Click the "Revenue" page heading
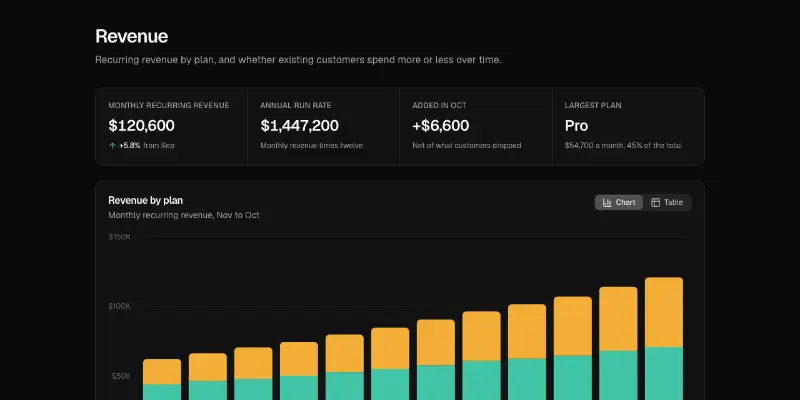 click(x=132, y=36)
